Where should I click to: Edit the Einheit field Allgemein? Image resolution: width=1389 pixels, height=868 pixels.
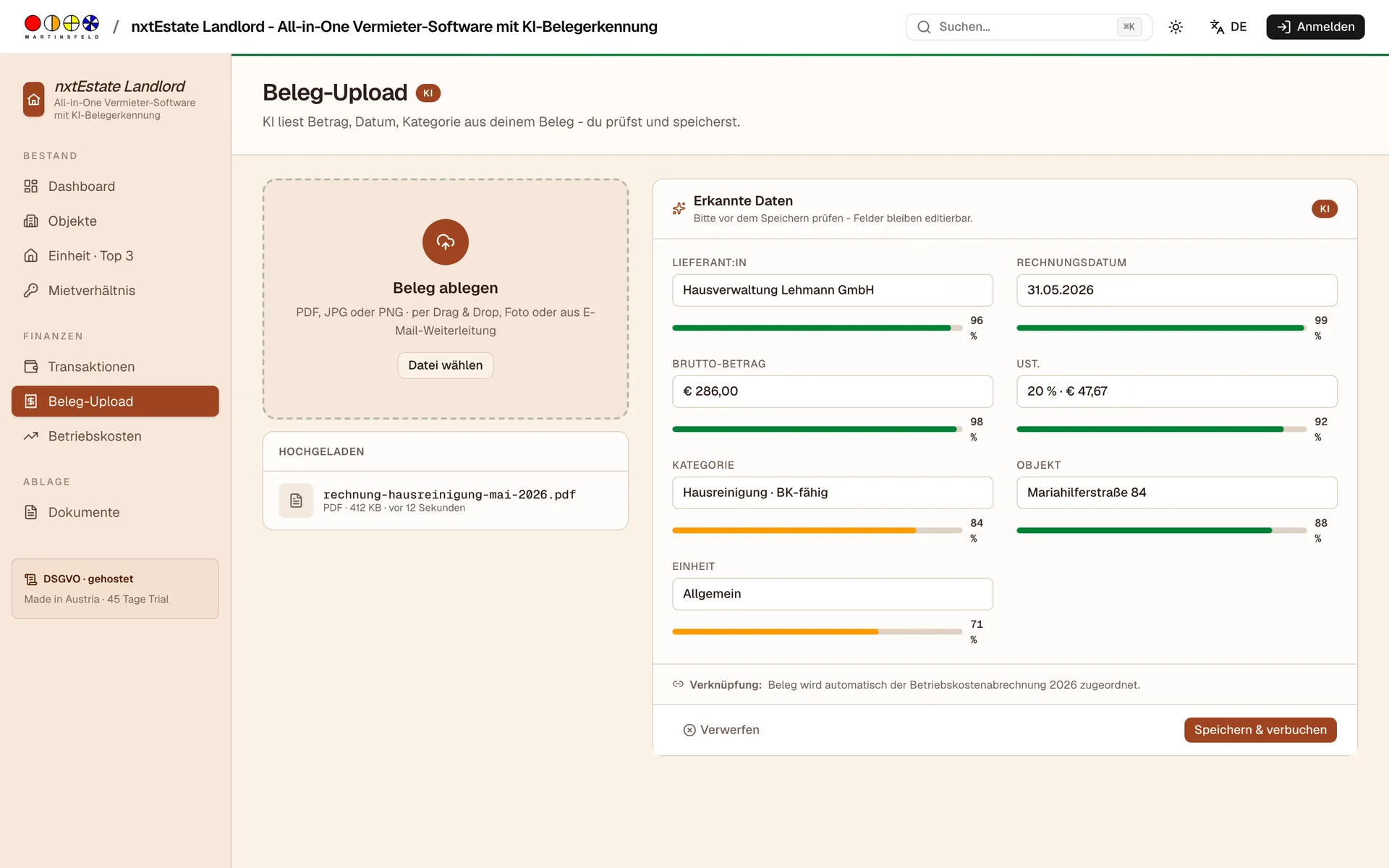coord(833,594)
